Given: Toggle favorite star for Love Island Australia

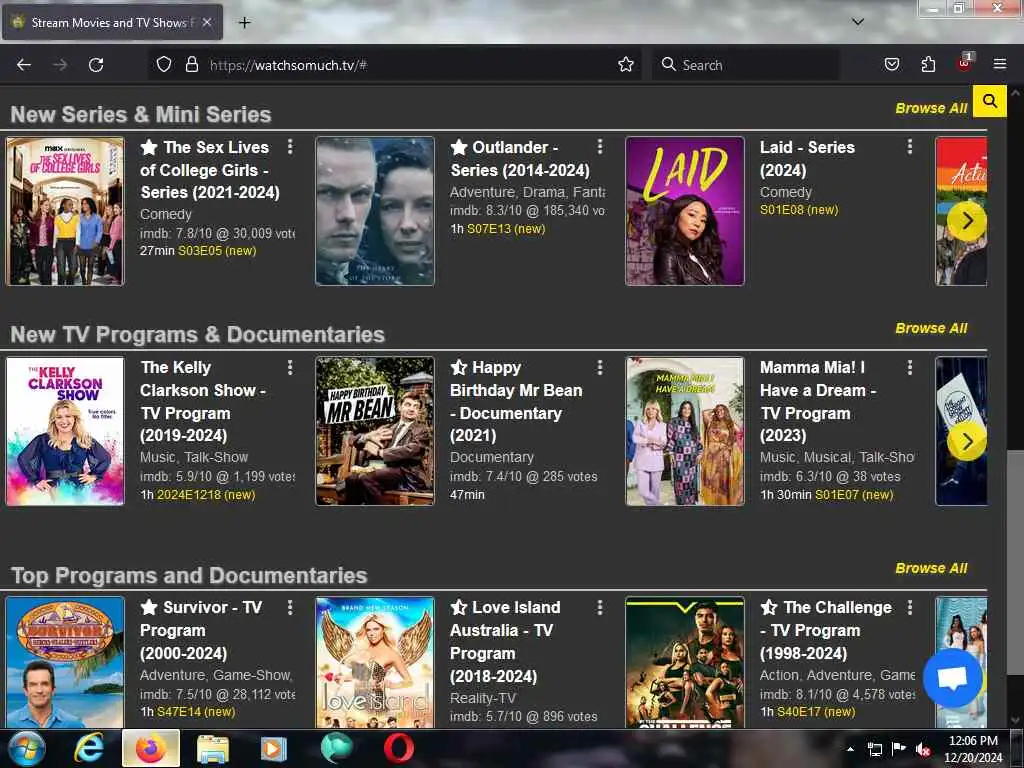Looking at the screenshot, I should point(459,607).
